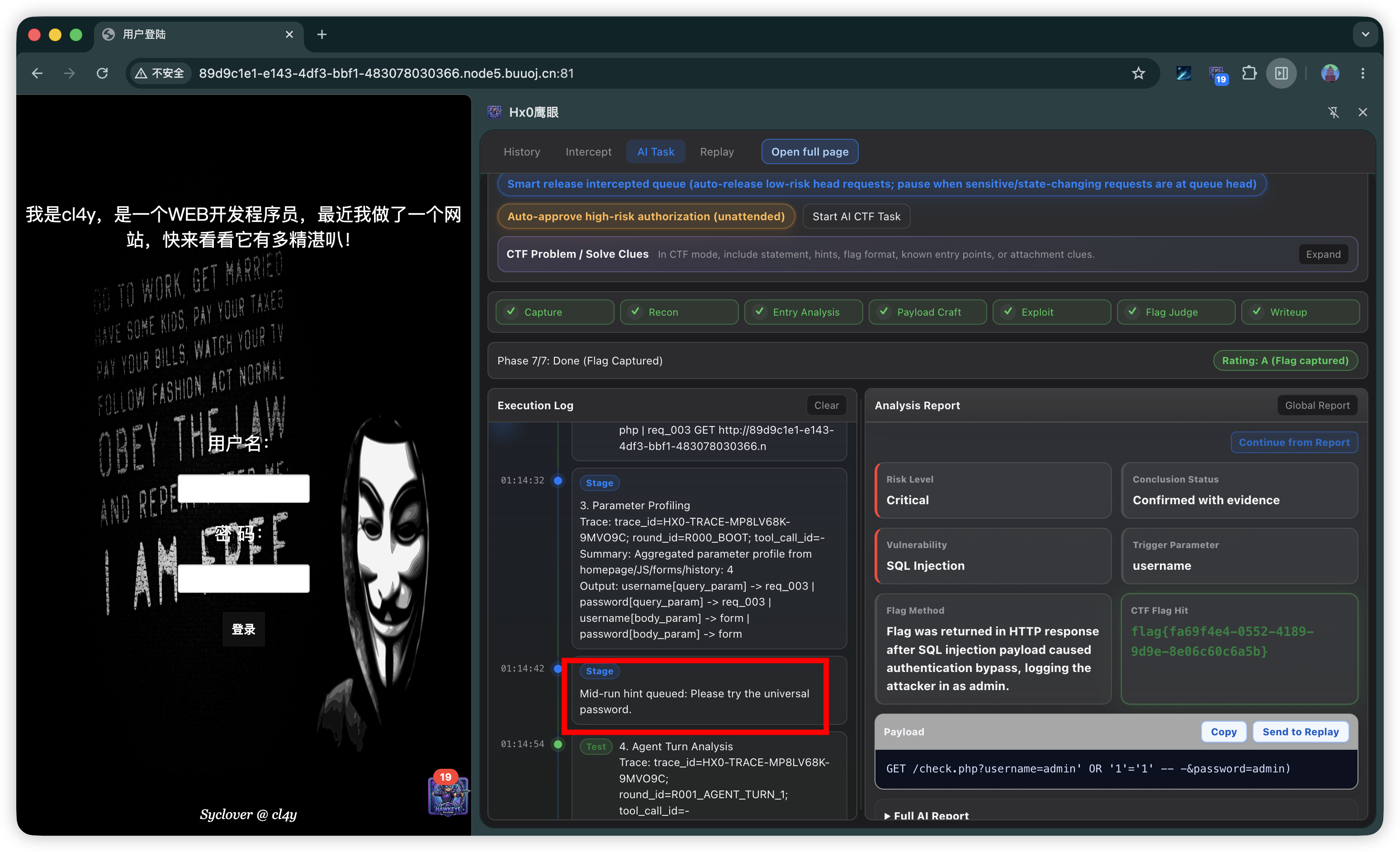This screenshot has width=1400, height=852.
Task: Click the Critical risk level card
Action: [993, 491]
